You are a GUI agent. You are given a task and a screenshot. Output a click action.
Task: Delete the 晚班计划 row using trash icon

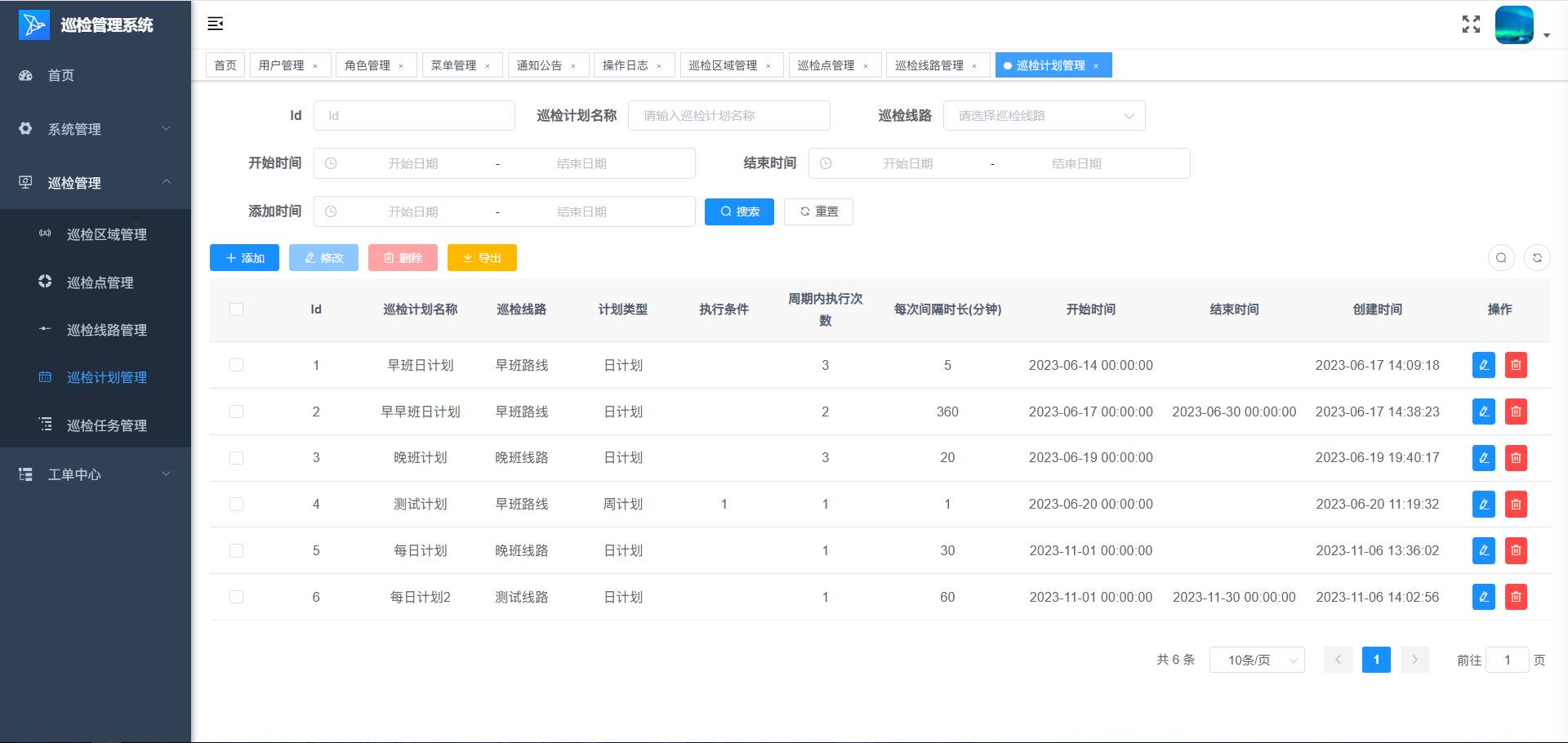coord(1516,458)
